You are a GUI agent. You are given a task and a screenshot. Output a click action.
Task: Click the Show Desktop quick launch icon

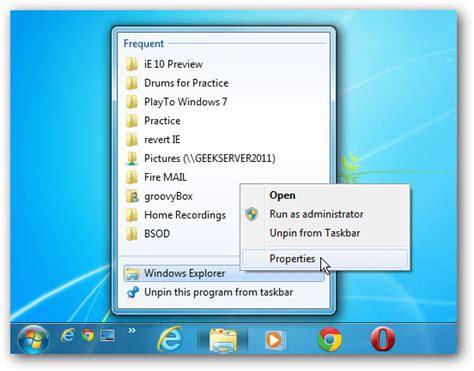point(107,335)
